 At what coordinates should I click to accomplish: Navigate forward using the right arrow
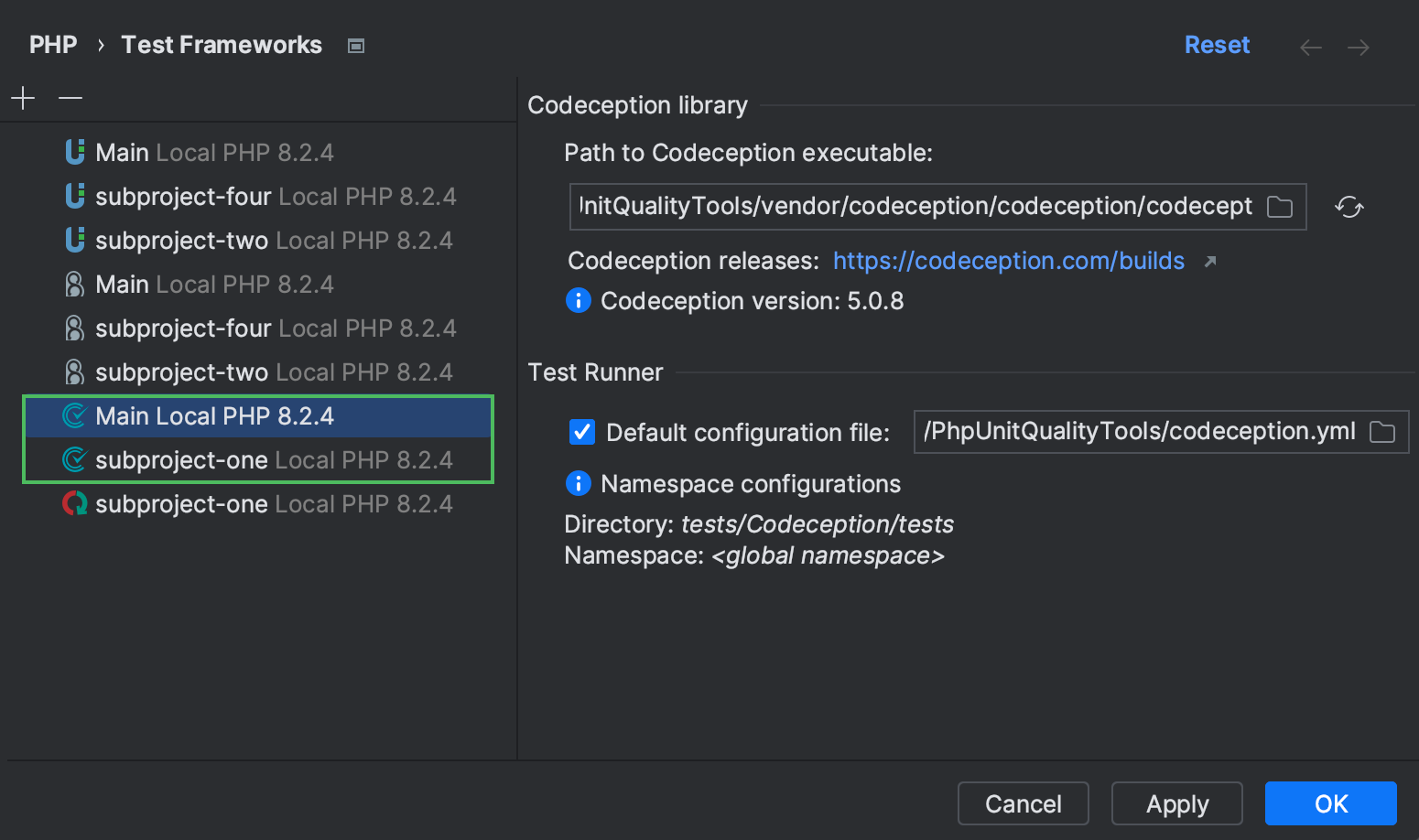coord(1359,47)
